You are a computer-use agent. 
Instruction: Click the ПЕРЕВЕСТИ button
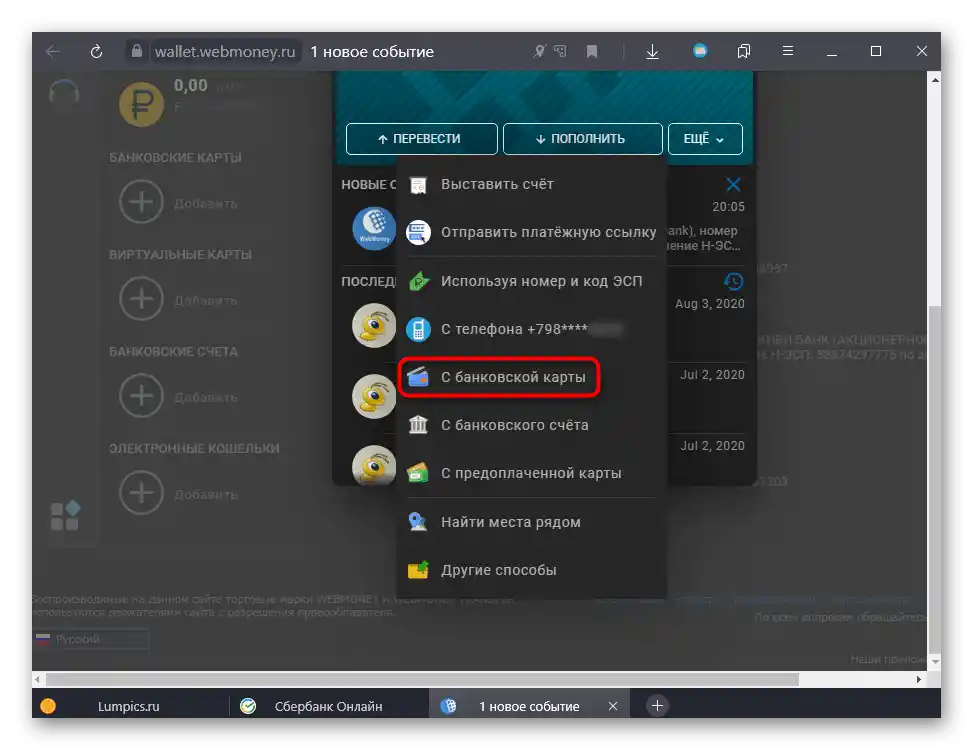(421, 138)
